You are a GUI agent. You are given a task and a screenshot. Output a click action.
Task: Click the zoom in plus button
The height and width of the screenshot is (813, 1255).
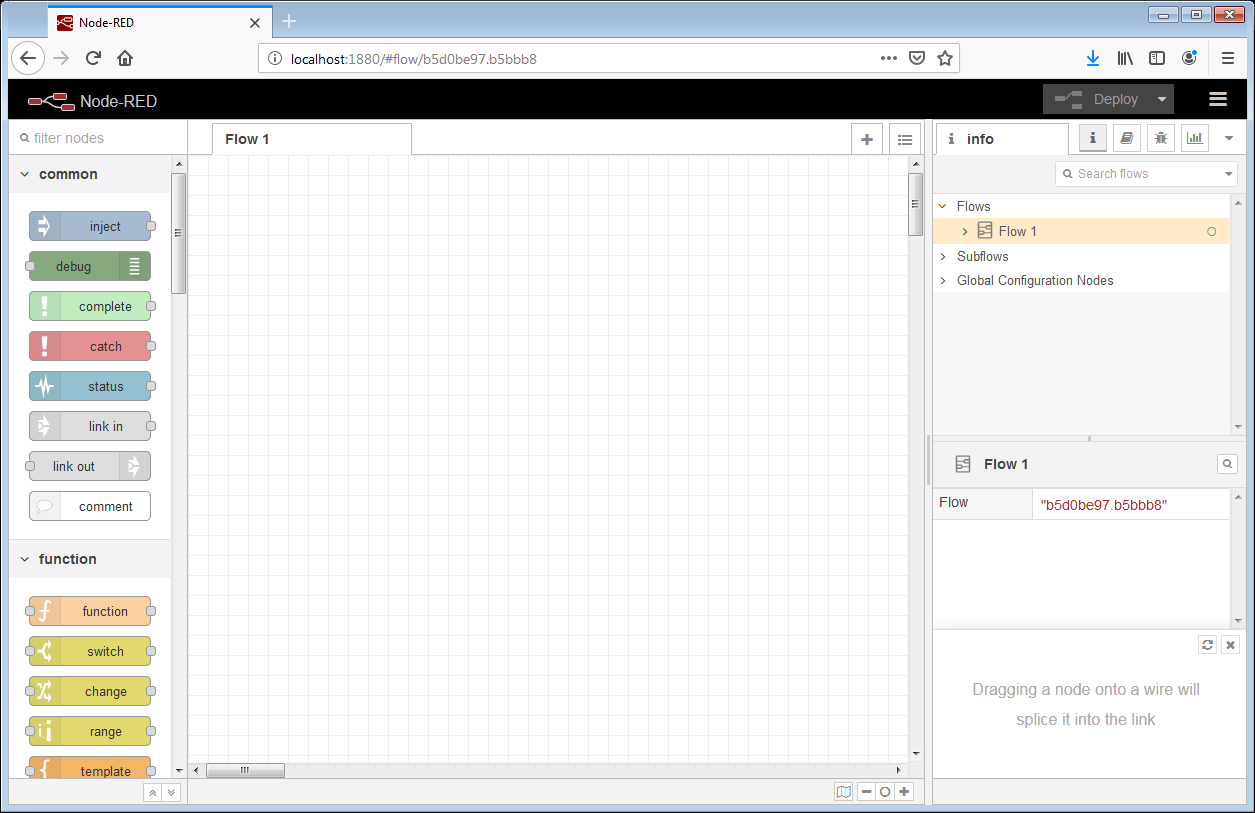[x=904, y=792]
